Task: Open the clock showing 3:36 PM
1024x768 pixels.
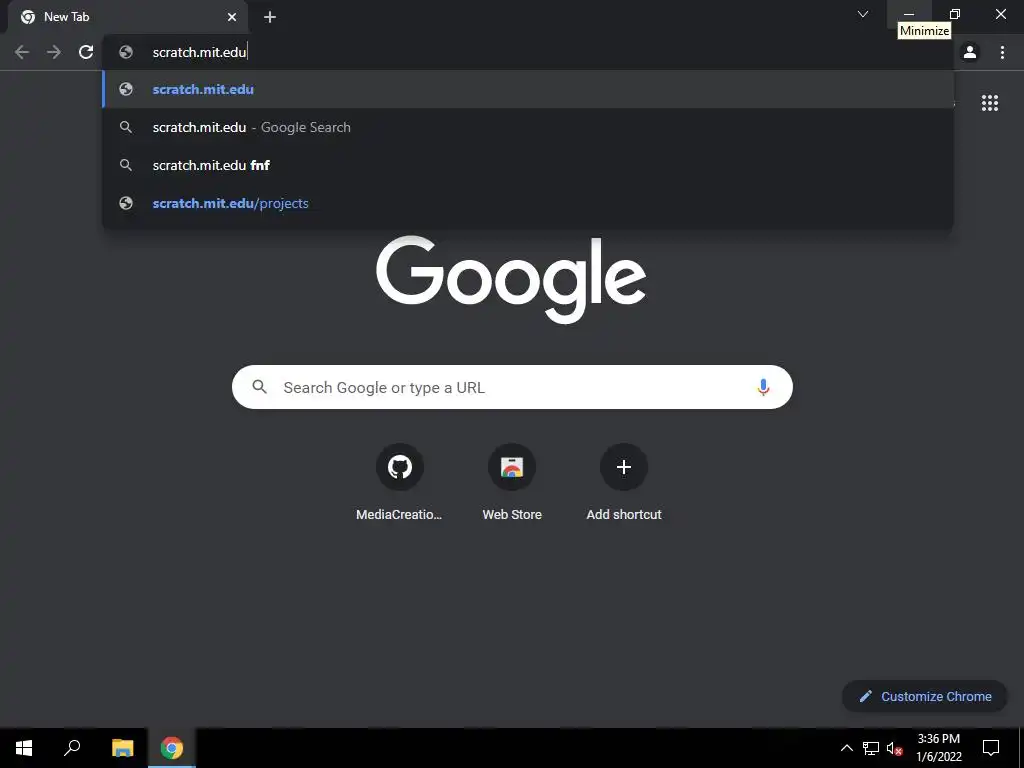Action: click(938, 748)
